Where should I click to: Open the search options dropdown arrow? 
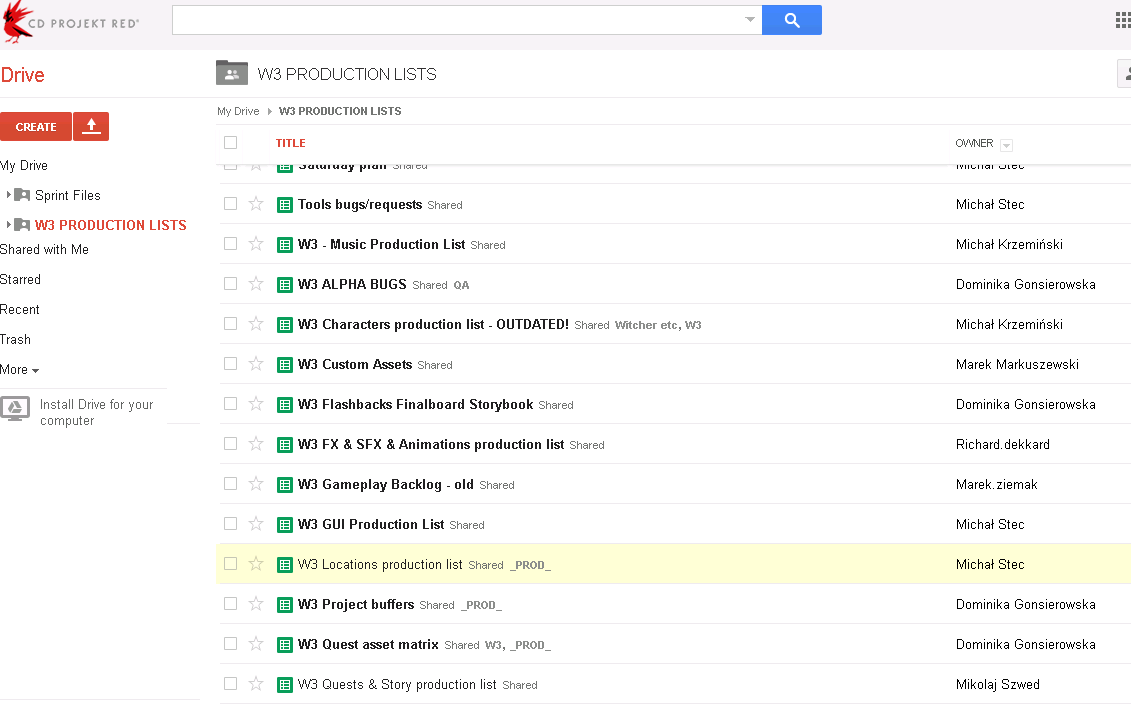coord(750,20)
